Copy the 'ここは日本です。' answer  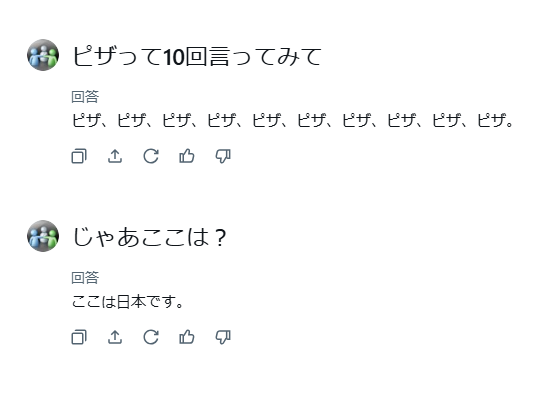pyautogui.click(x=79, y=337)
